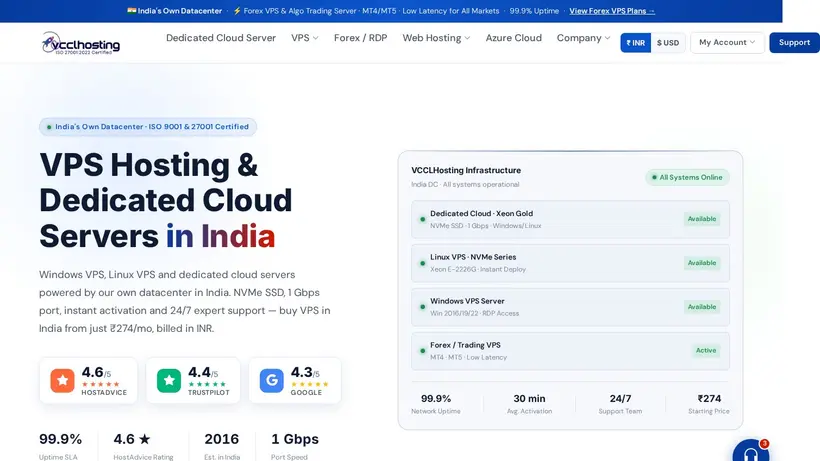The image size is (820, 461).
Task: Open the Azure Cloud menu item
Action: [514, 38]
